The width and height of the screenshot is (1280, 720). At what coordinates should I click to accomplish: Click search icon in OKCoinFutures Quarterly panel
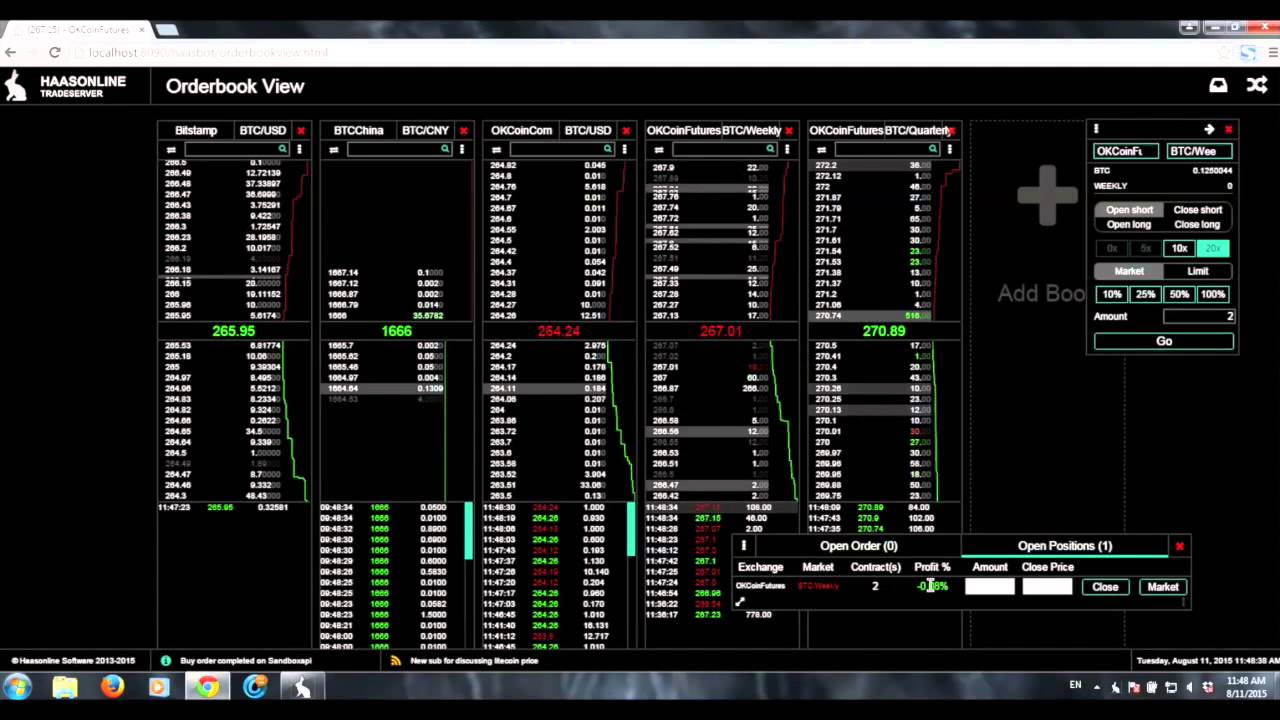(933, 149)
